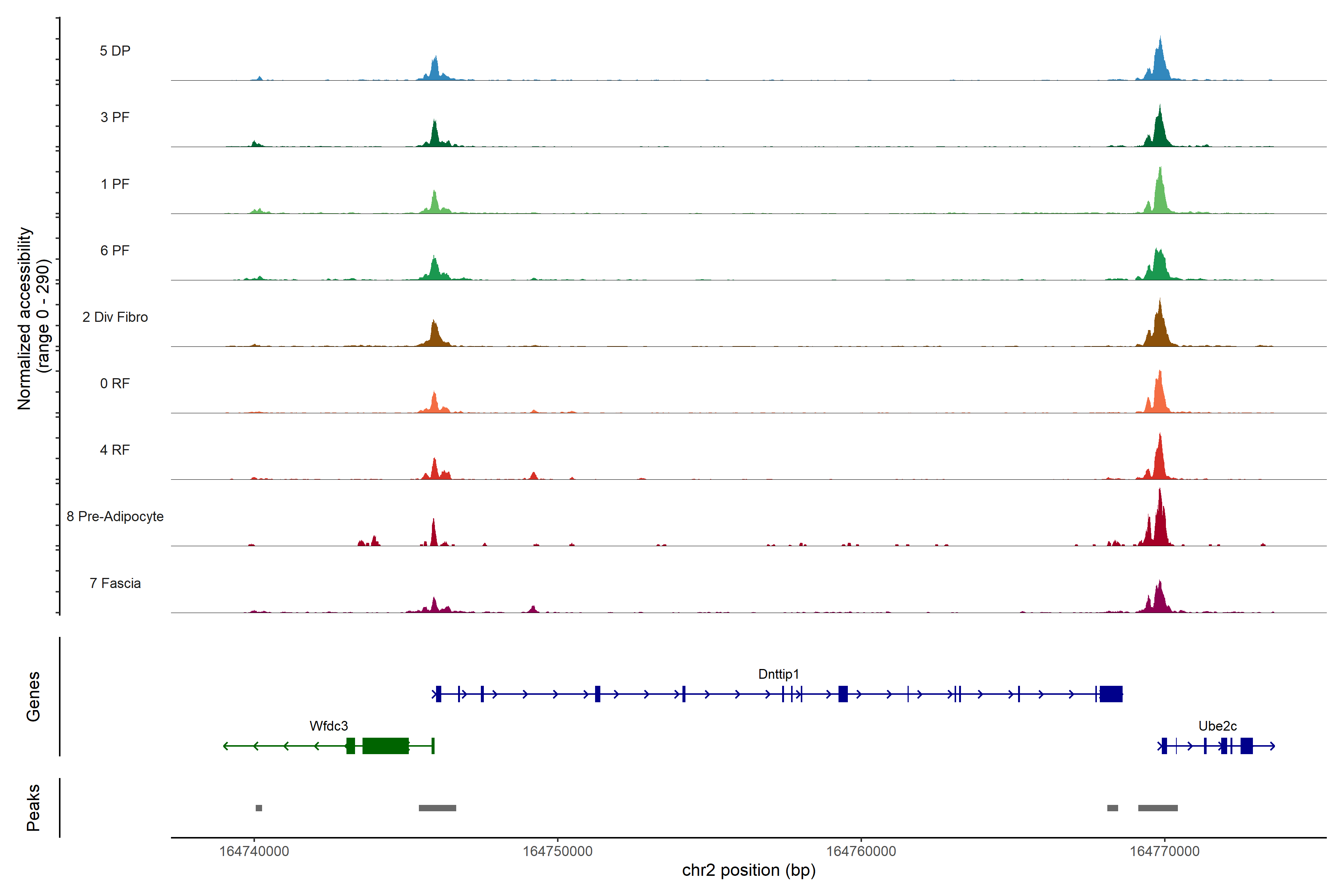The height and width of the screenshot is (896, 1344).
Task: Click the large green Wfdc3 exon block
Action: (385, 746)
